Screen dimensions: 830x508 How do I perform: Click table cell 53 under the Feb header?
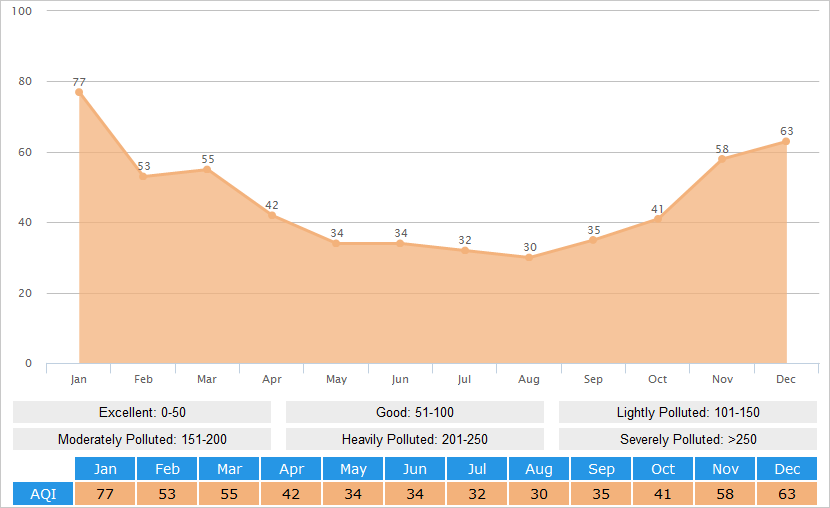[x=167, y=494]
